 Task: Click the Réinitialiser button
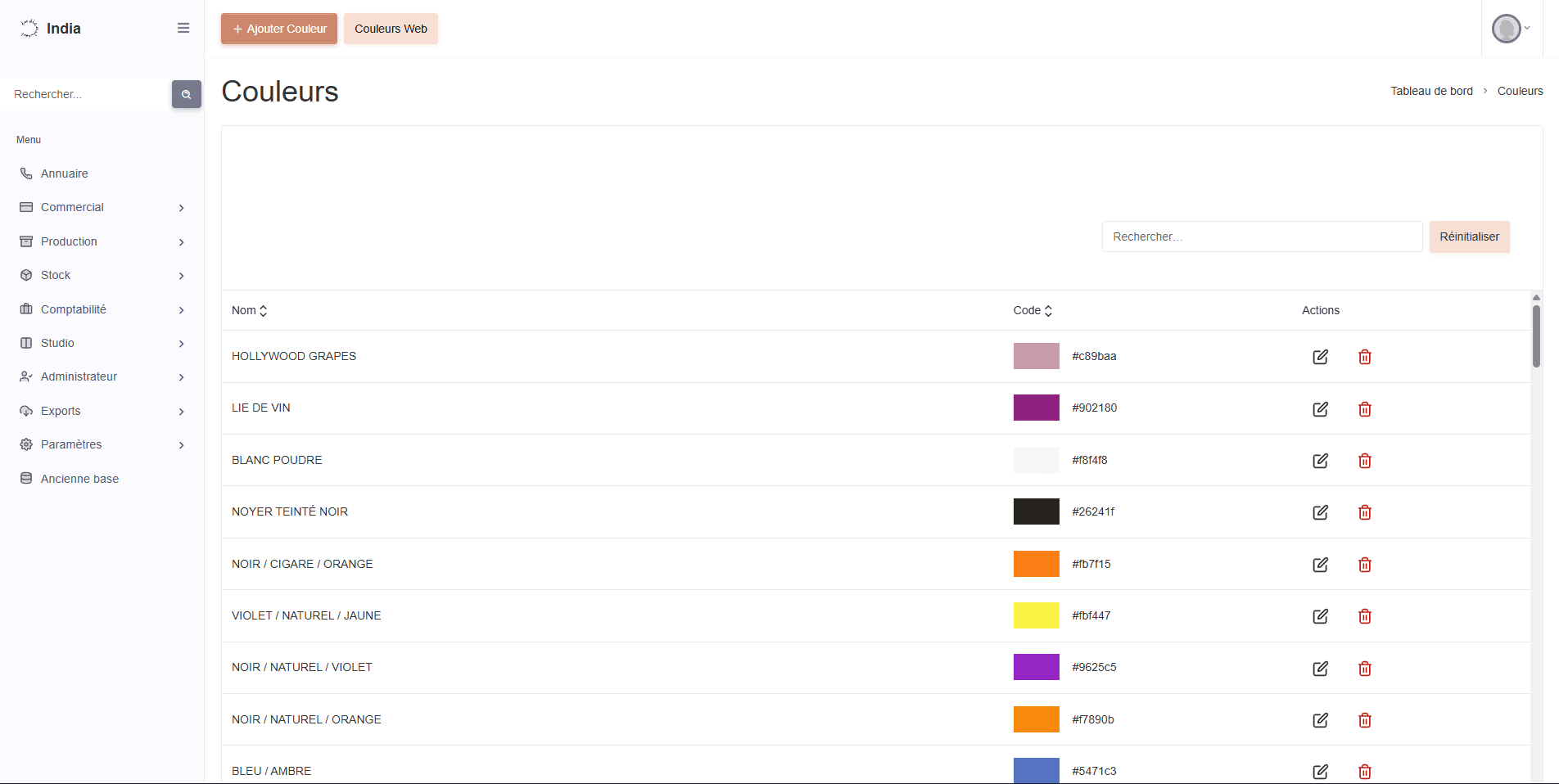tap(1470, 237)
